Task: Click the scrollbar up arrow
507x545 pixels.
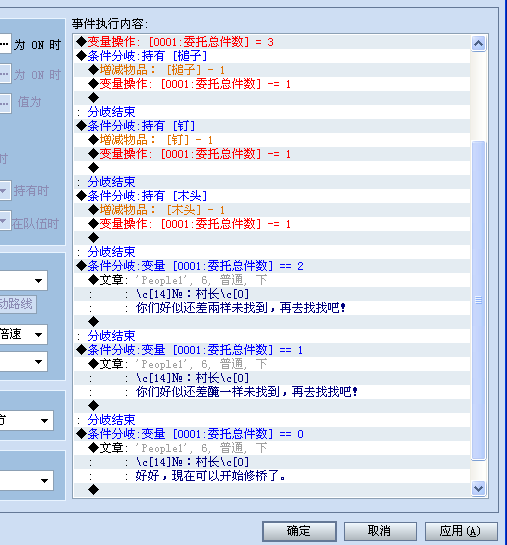Action: [479, 43]
